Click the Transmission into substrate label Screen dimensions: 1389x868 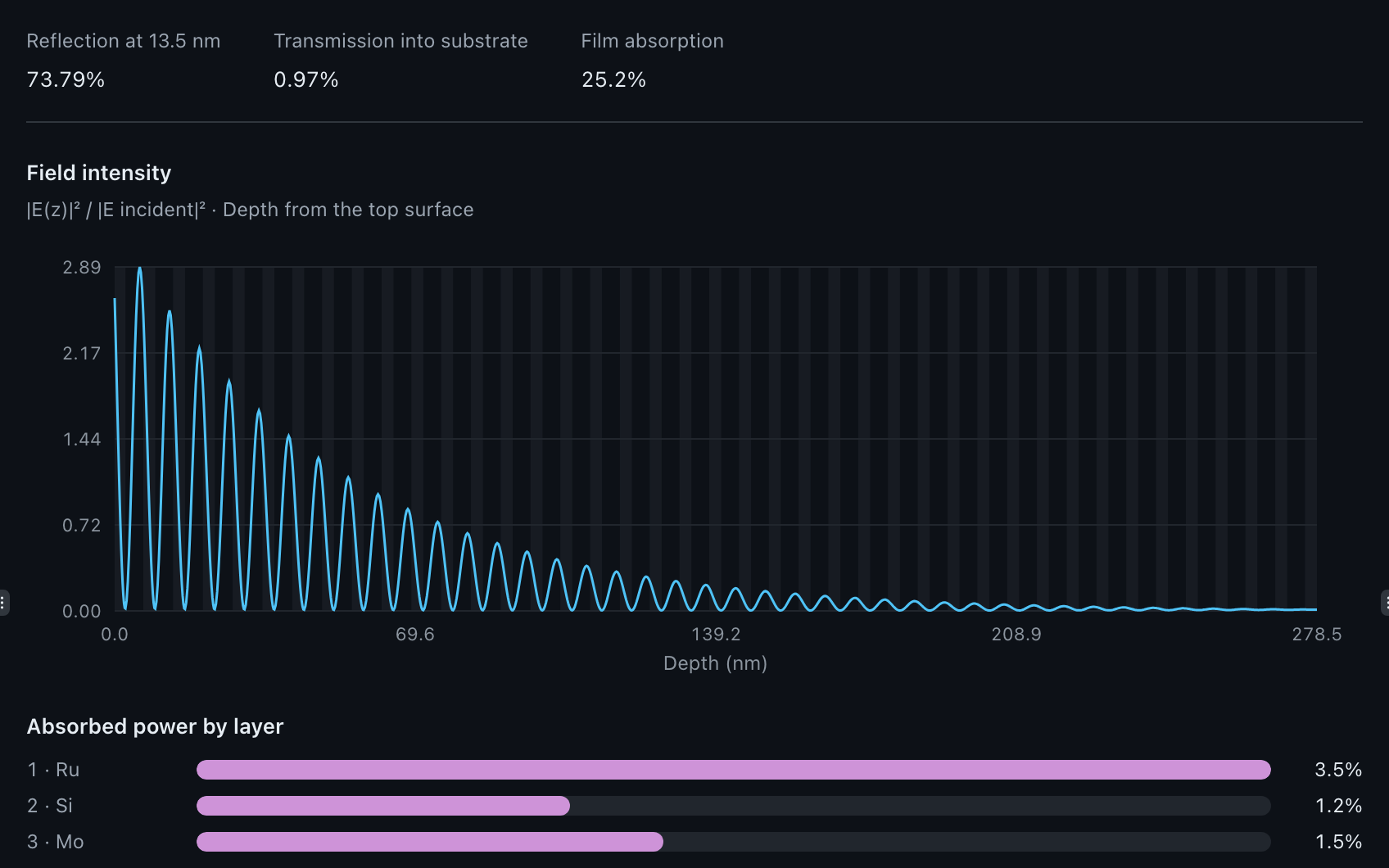click(400, 41)
